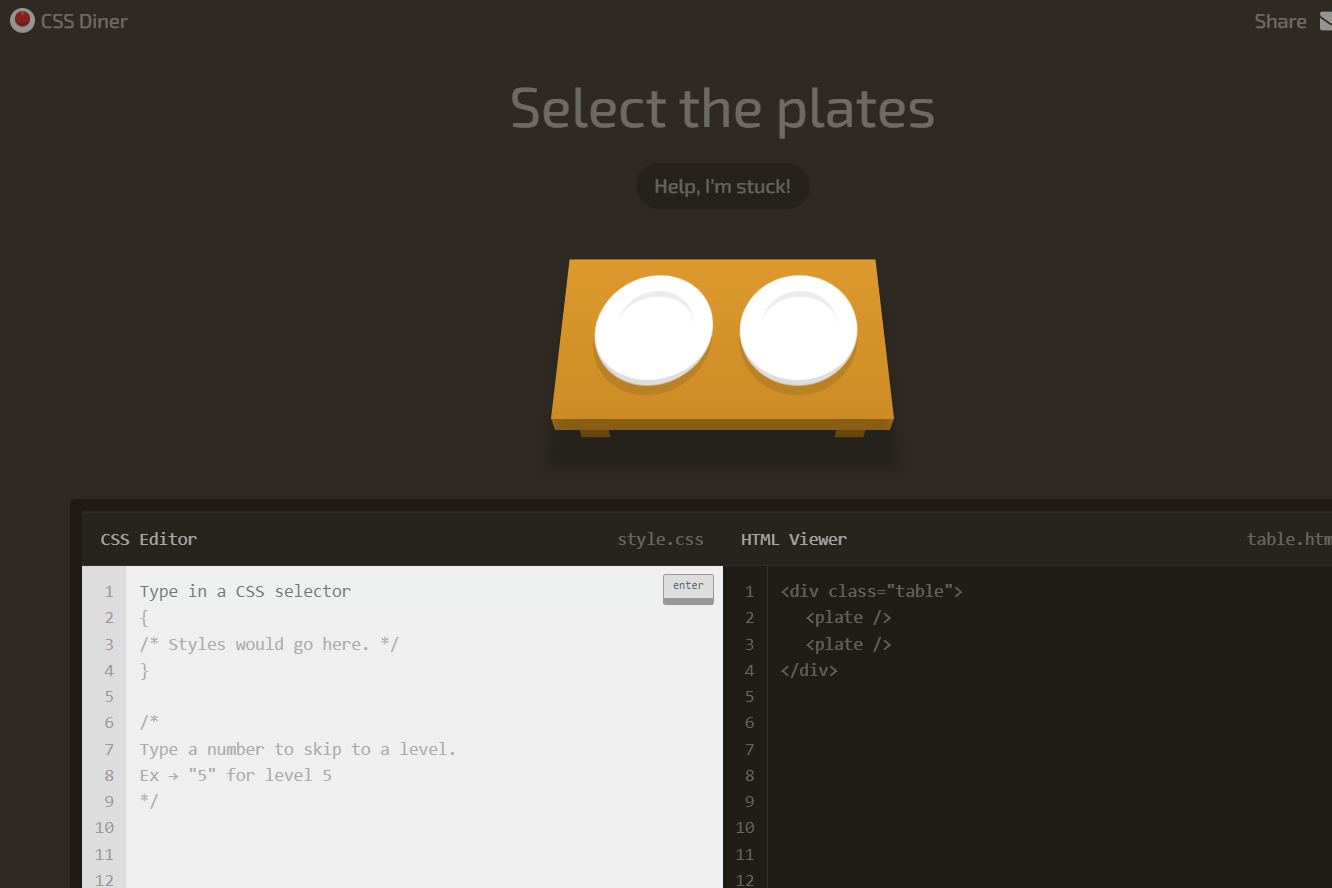Click the "style.css" file label

click(660, 539)
